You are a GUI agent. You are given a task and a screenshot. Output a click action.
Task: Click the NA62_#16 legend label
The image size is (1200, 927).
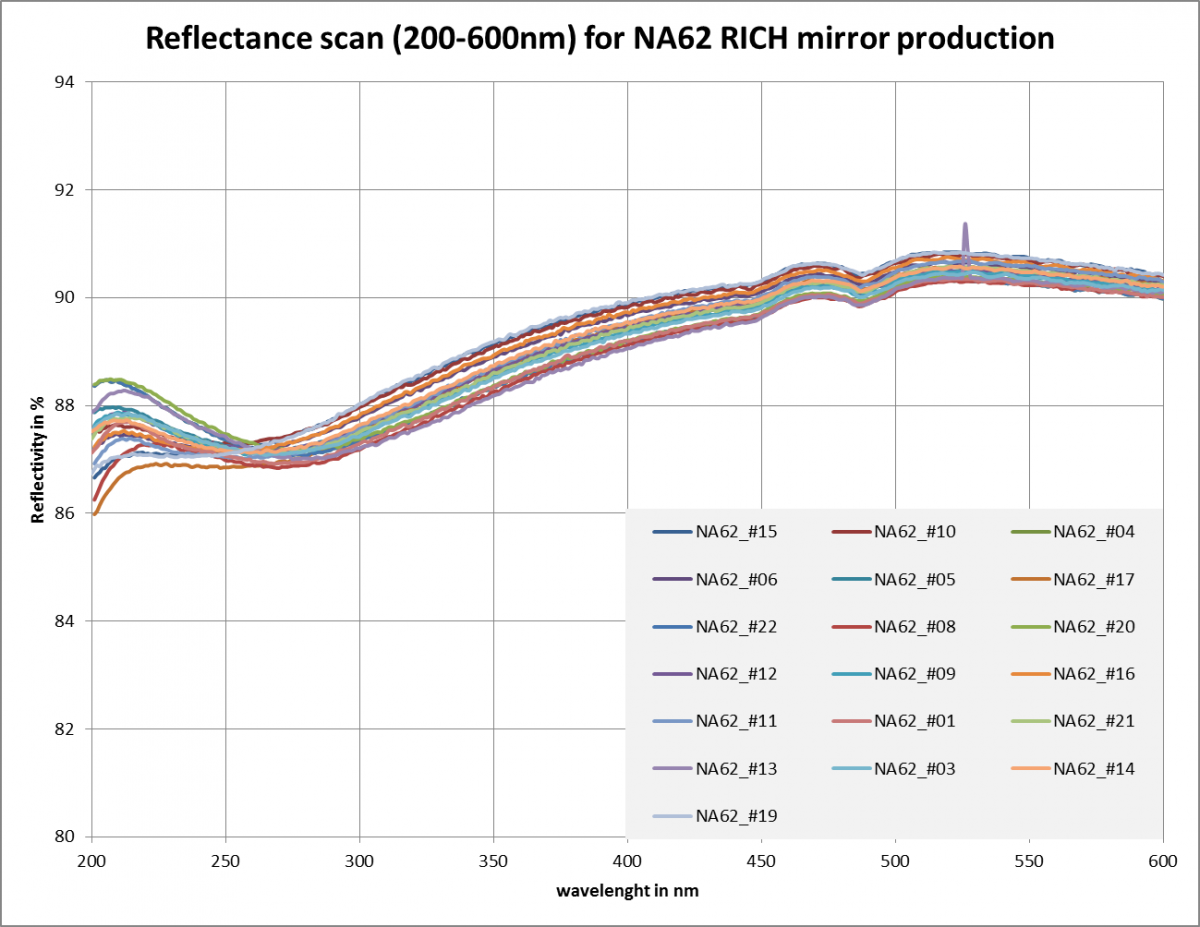(x=1095, y=674)
